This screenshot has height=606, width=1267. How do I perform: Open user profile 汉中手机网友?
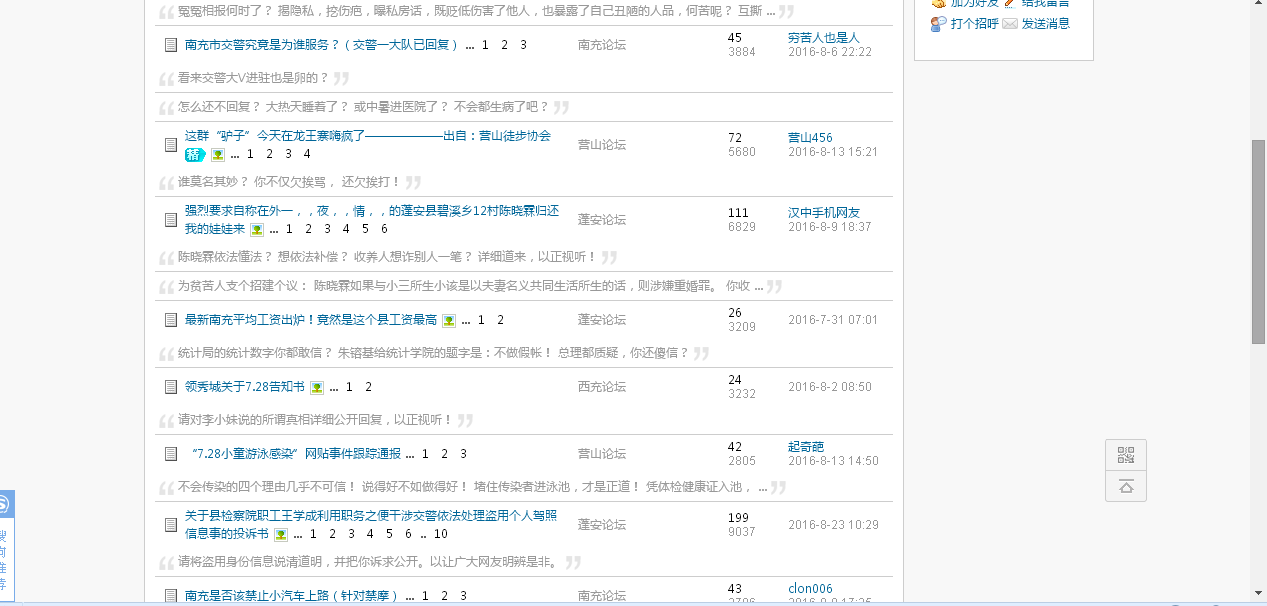(823, 213)
